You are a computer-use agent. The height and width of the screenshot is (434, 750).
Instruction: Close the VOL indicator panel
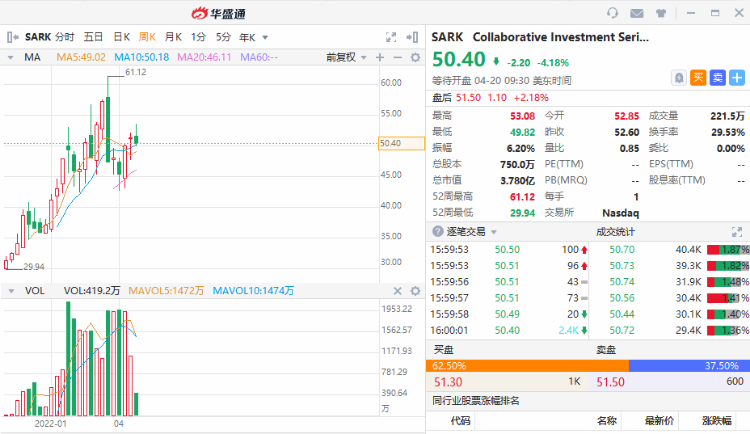click(x=397, y=291)
